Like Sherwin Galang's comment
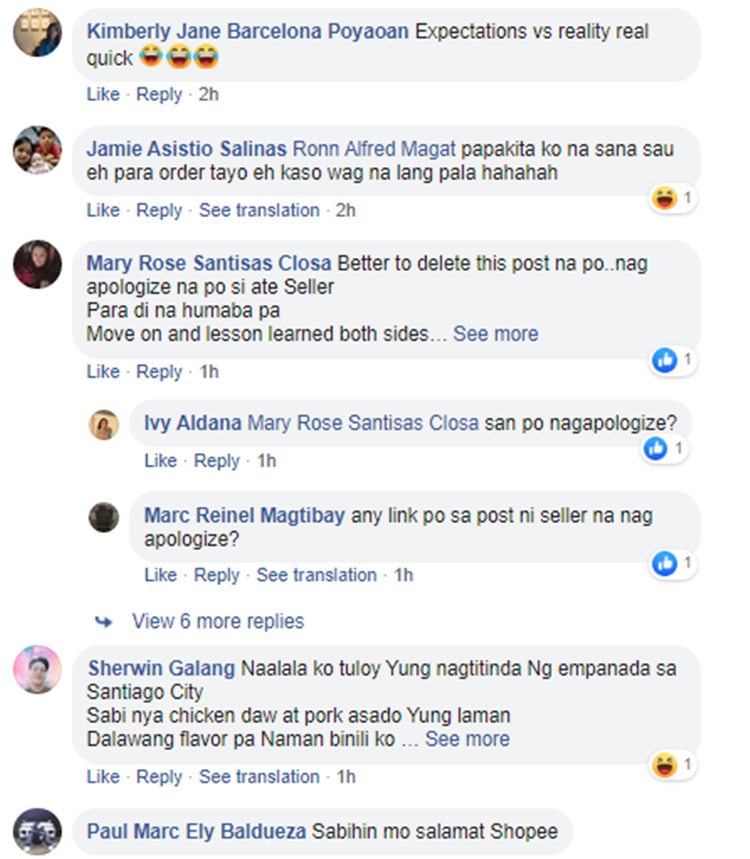The height and width of the screenshot is (859, 750). tap(103, 777)
